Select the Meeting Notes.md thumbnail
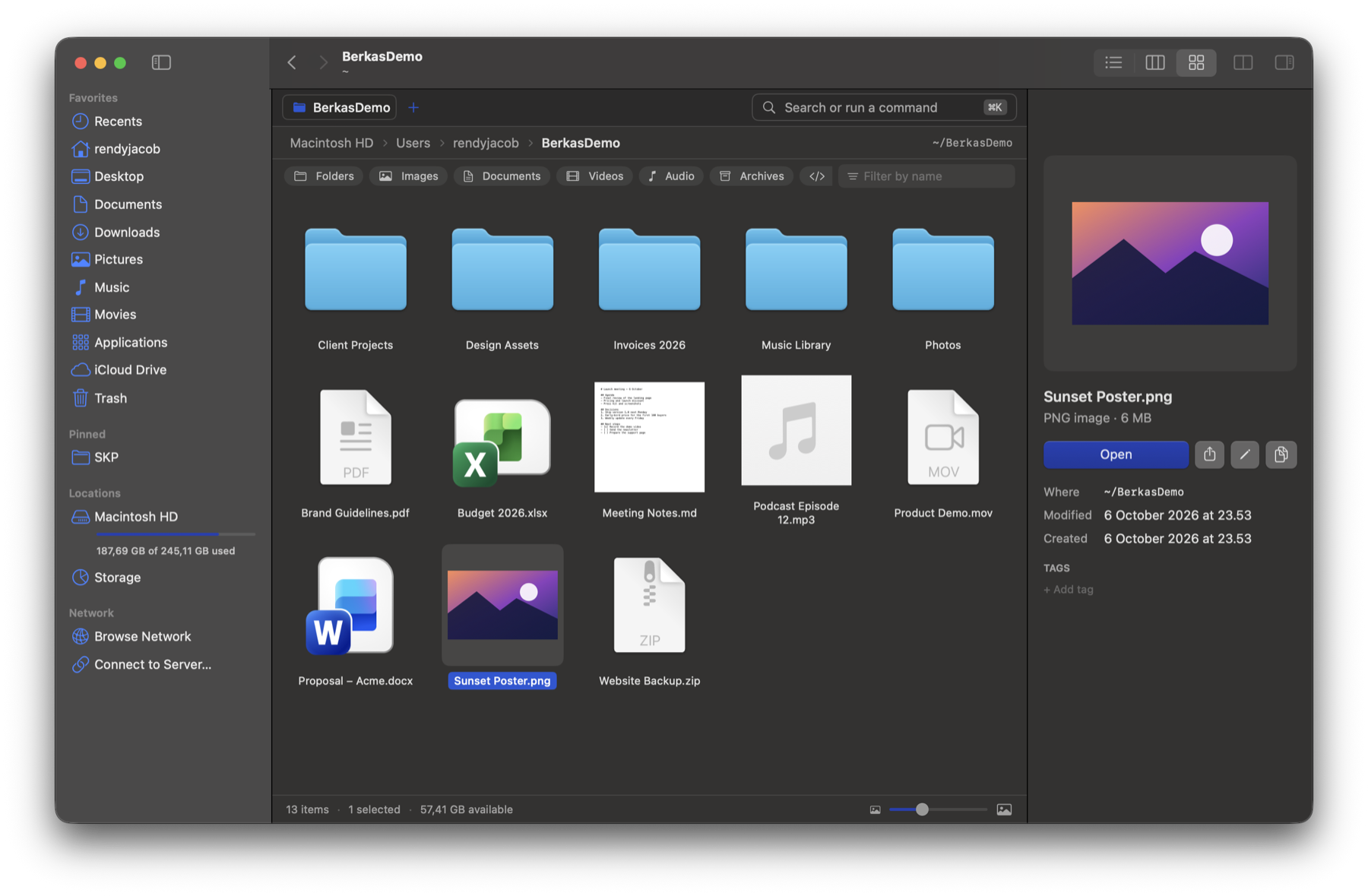This screenshot has height=896, width=1368. click(649, 437)
